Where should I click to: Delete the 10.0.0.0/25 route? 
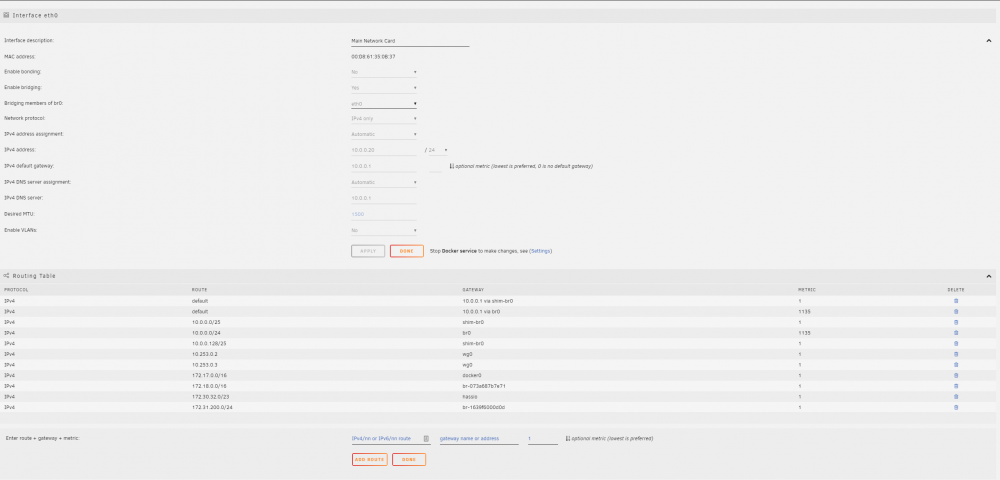tap(955, 322)
